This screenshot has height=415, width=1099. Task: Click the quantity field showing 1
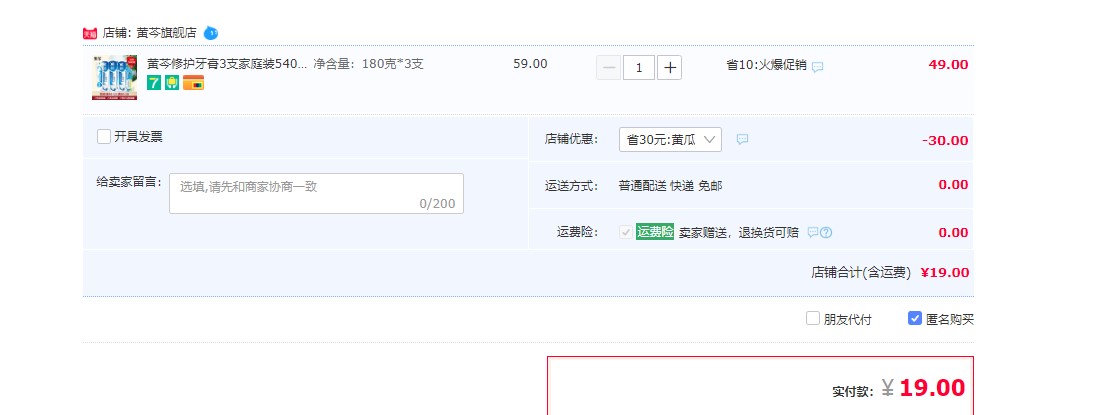point(639,67)
